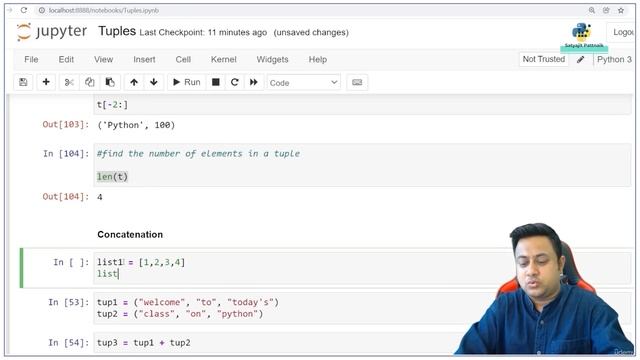Click the save and checkpoint icon
Screen dimensions: 640x360
pyautogui.click(x=23, y=82)
